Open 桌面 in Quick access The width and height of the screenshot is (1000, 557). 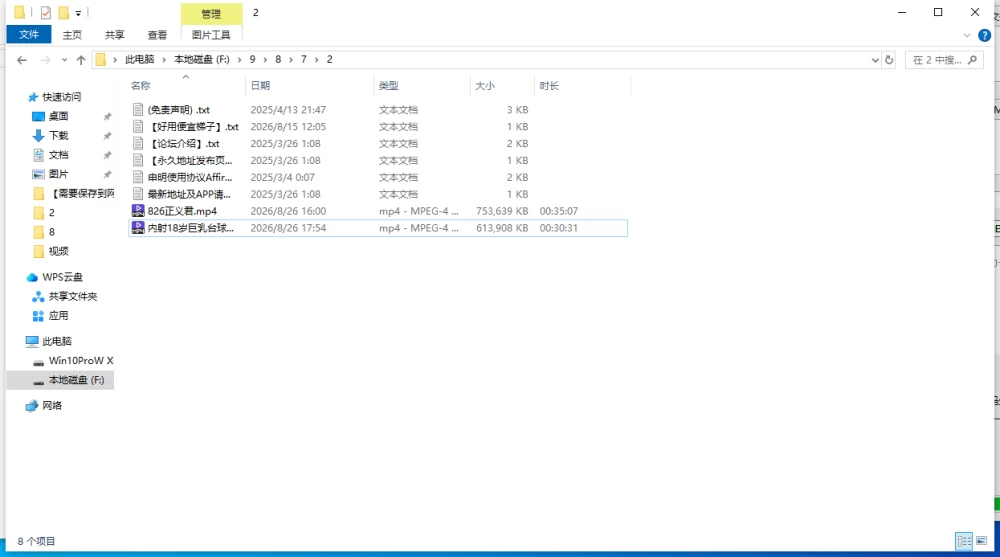pyautogui.click(x=59, y=116)
